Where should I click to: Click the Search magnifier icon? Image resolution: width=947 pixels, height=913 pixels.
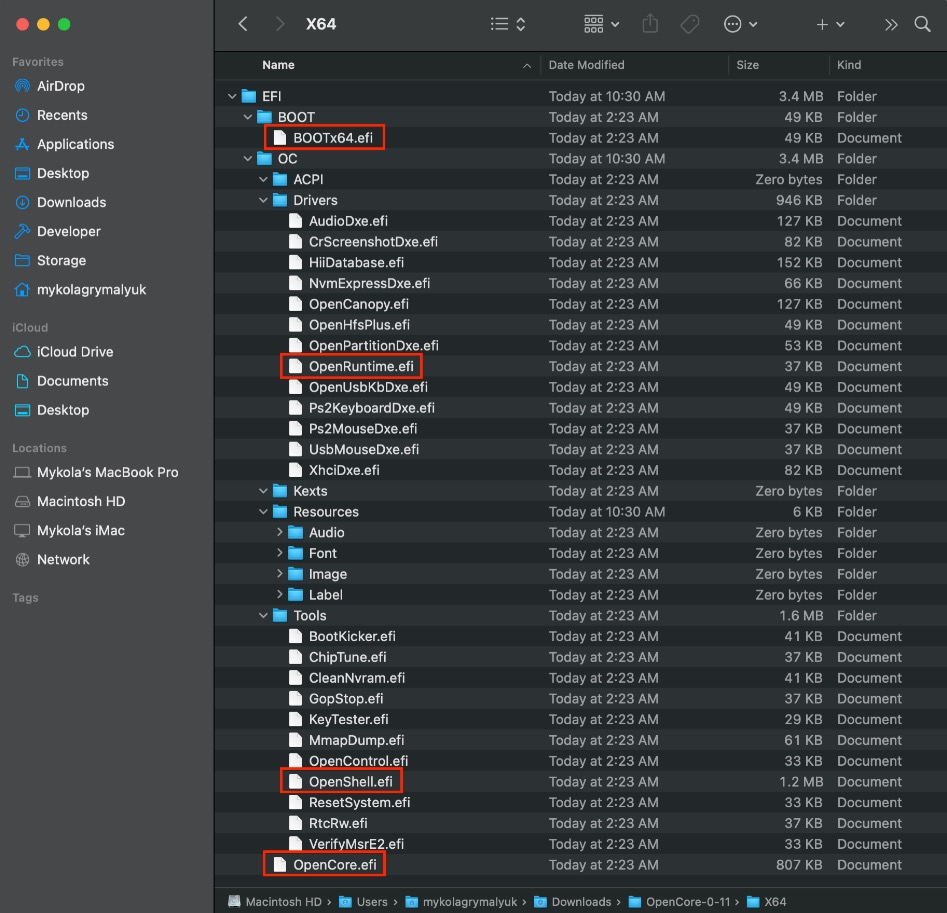point(922,24)
